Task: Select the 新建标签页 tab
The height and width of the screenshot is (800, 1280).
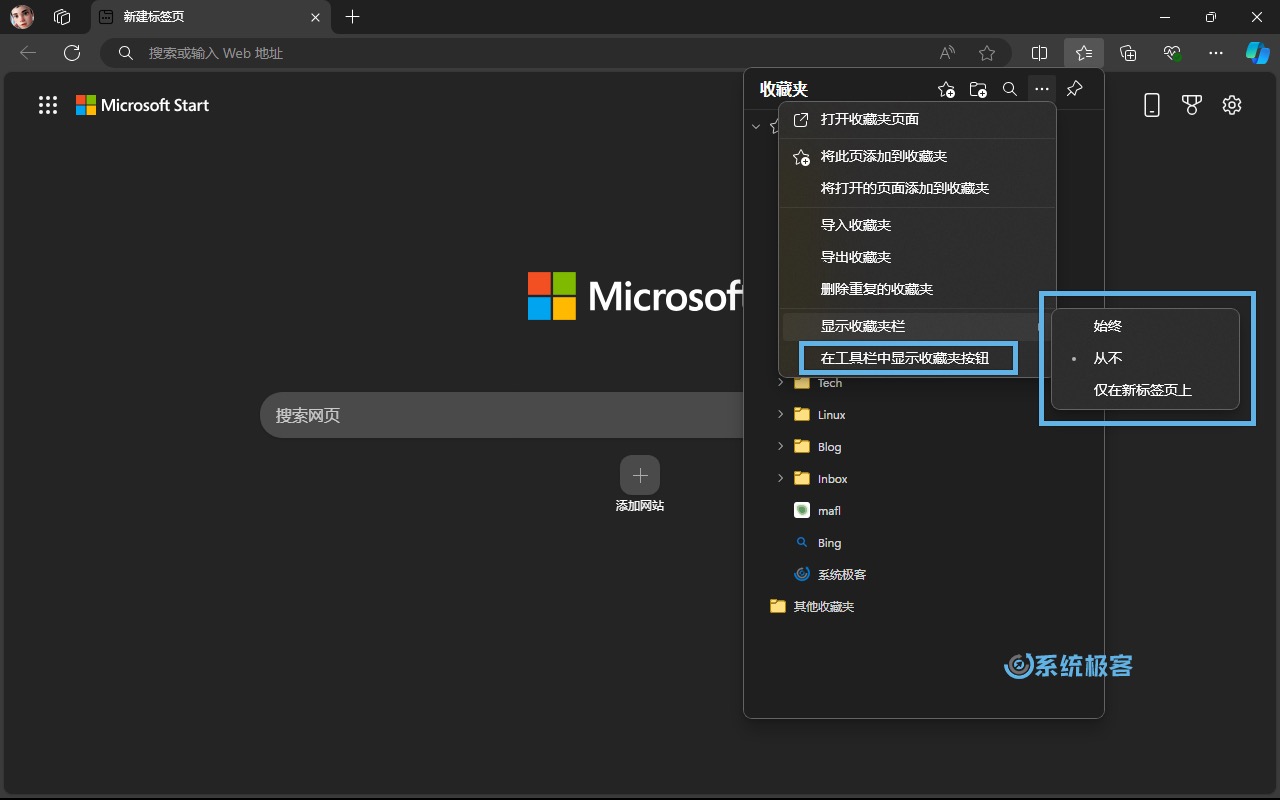Action: [210, 17]
